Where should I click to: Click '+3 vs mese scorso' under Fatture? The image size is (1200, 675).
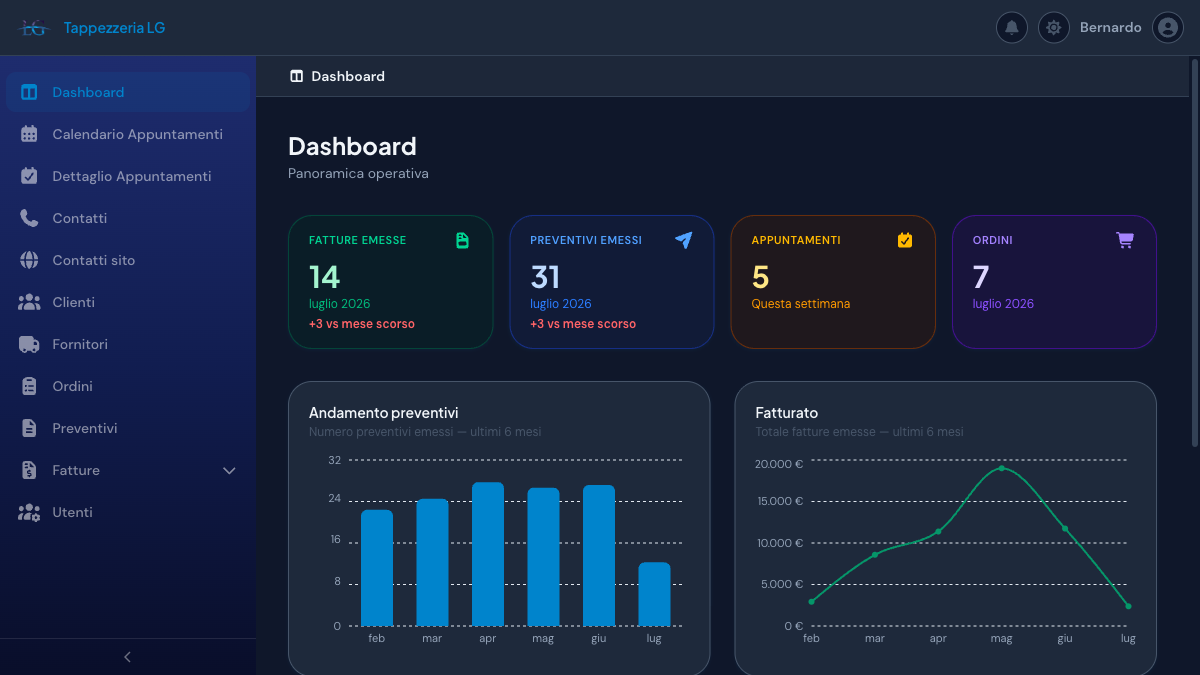coord(362,324)
